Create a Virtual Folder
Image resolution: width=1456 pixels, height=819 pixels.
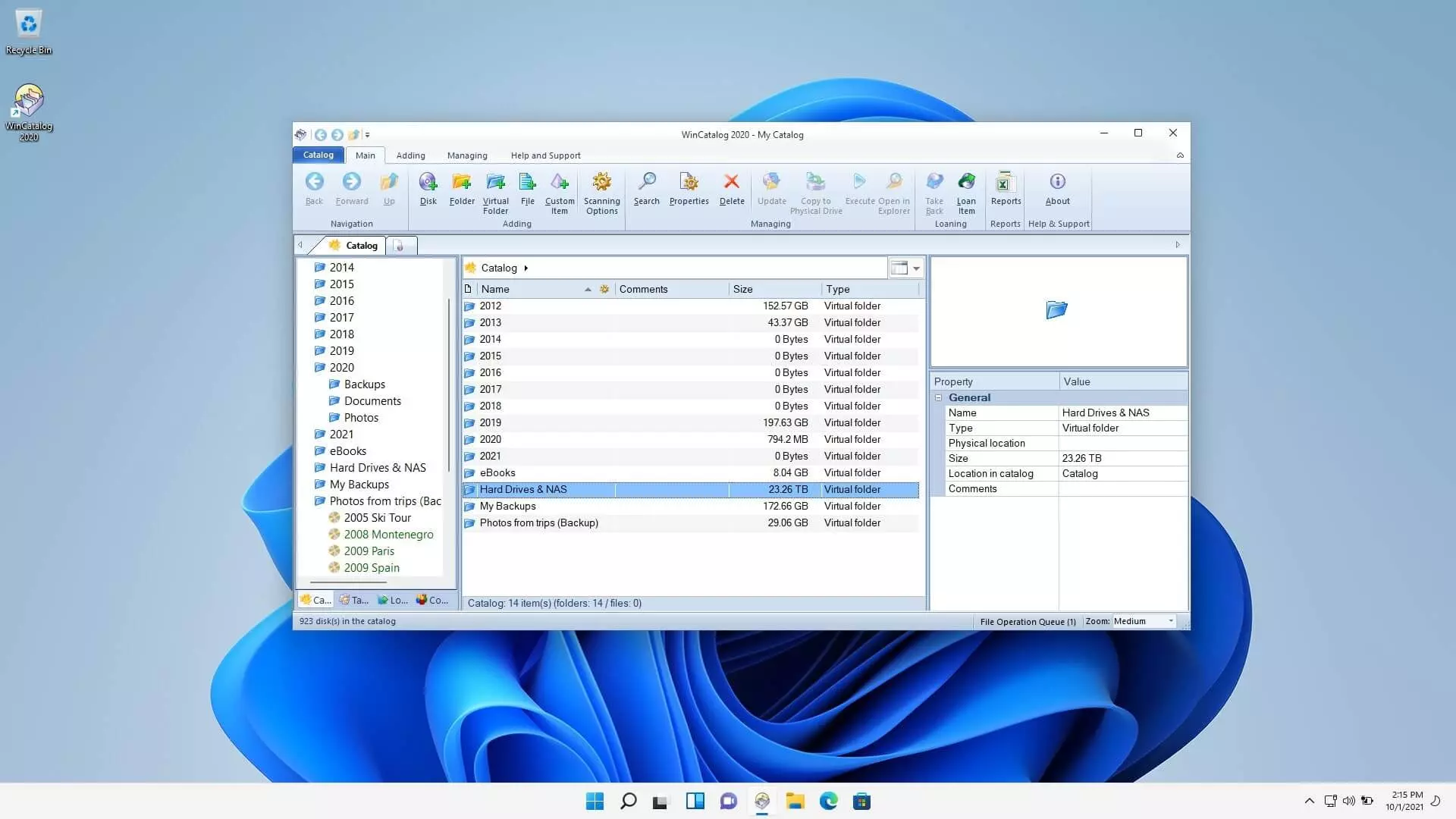click(x=495, y=193)
